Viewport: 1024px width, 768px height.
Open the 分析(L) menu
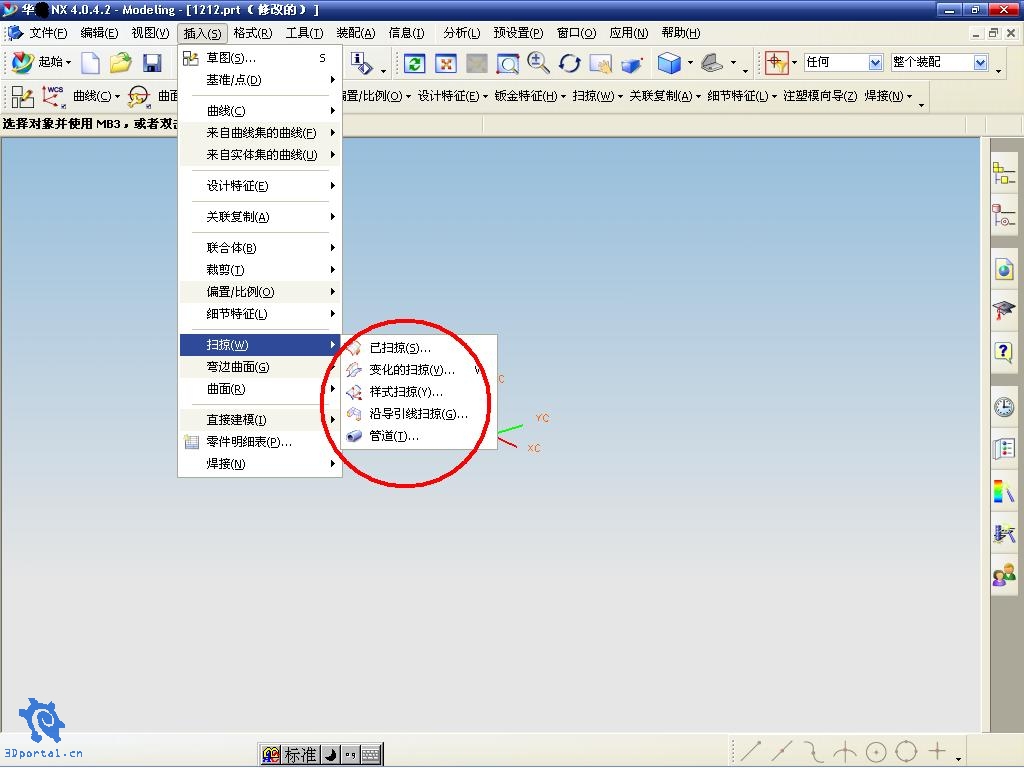point(461,33)
